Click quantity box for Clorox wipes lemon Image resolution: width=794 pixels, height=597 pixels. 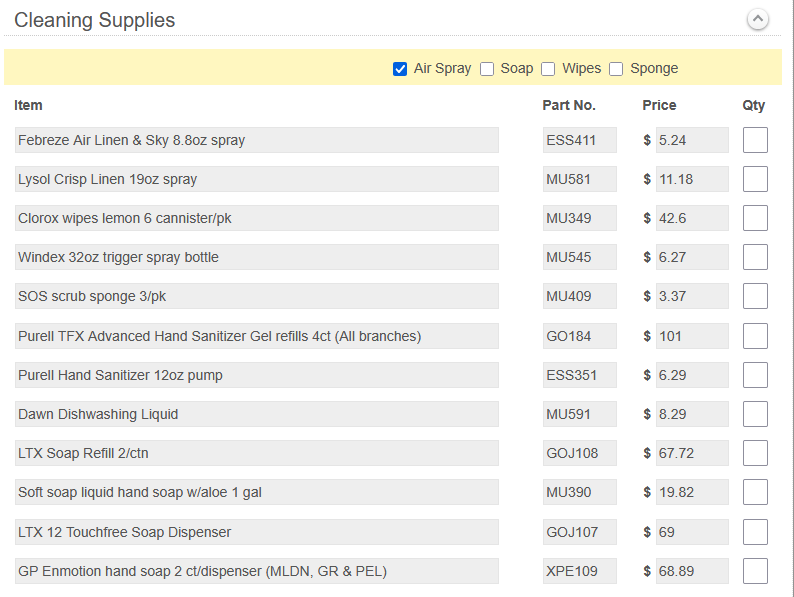pyautogui.click(x=755, y=218)
